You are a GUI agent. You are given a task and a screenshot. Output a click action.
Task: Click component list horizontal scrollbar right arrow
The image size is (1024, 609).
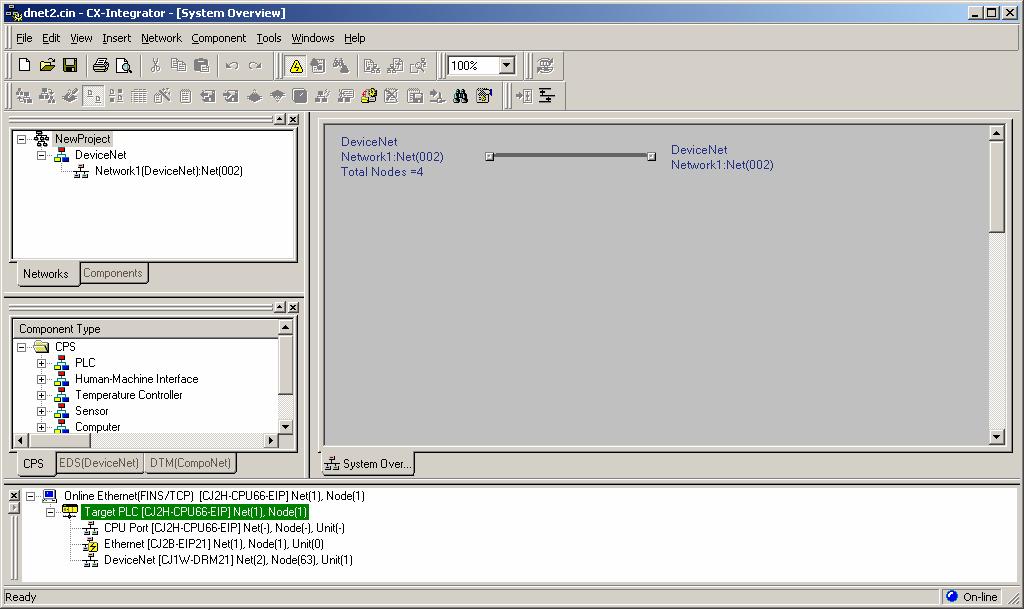coord(271,441)
